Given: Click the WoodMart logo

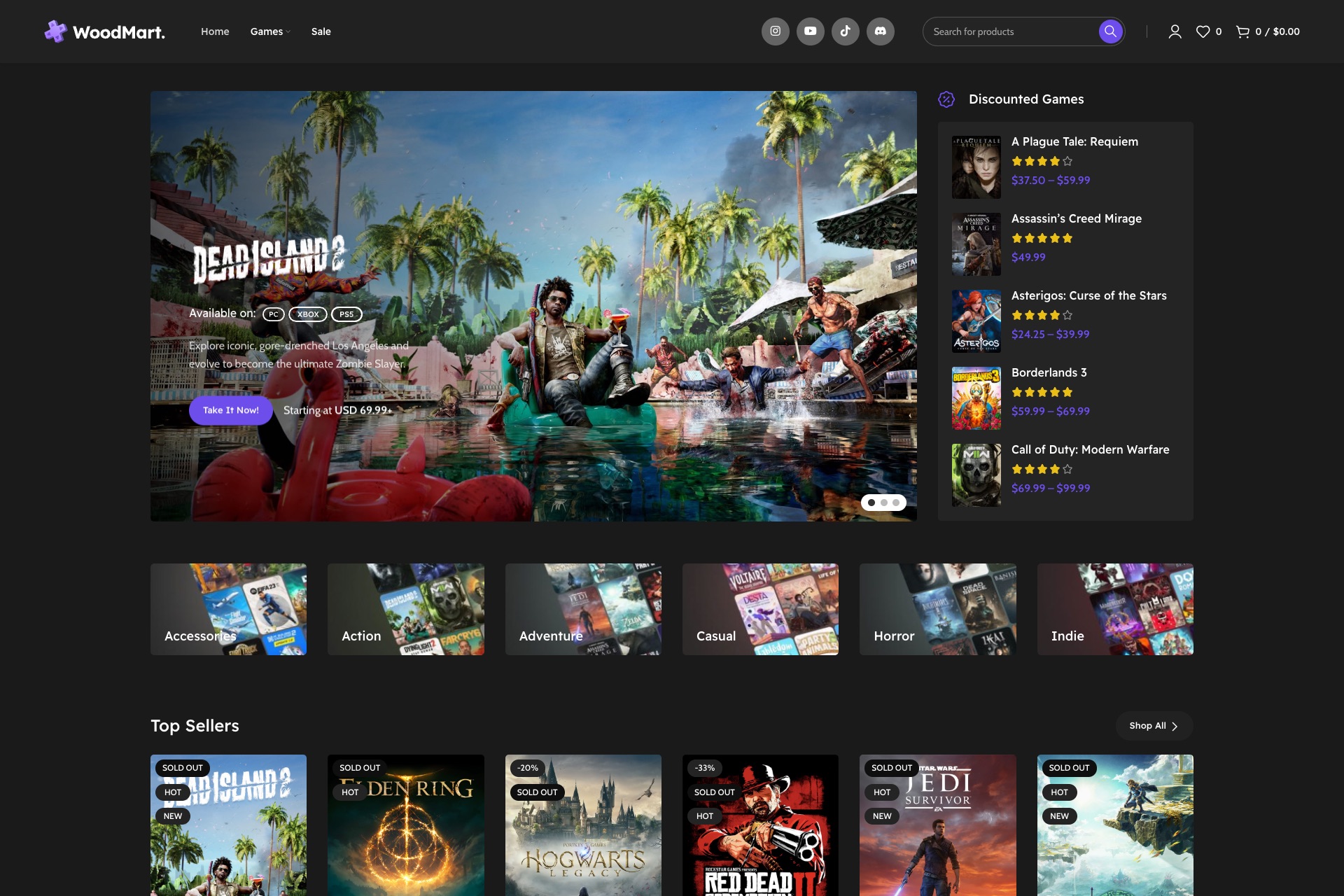Looking at the screenshot, I should (x=105, y=31).
